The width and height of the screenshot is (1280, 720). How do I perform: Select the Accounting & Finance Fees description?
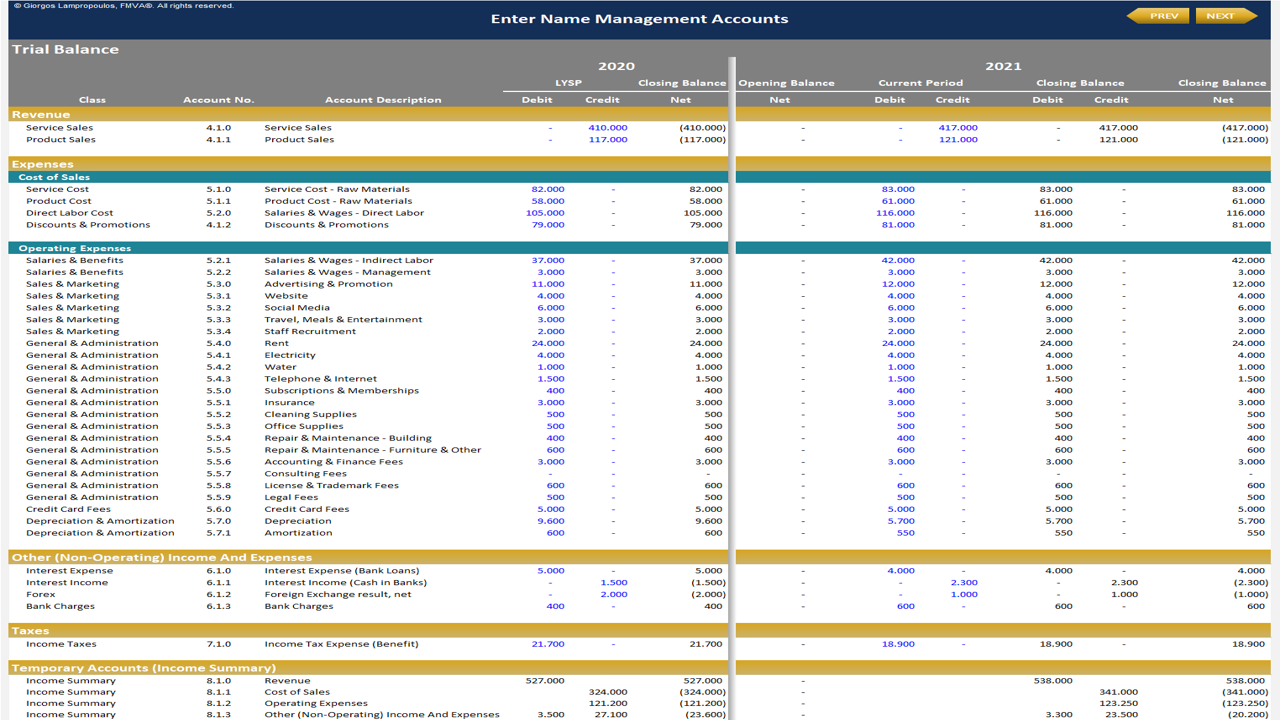[333, 462]
